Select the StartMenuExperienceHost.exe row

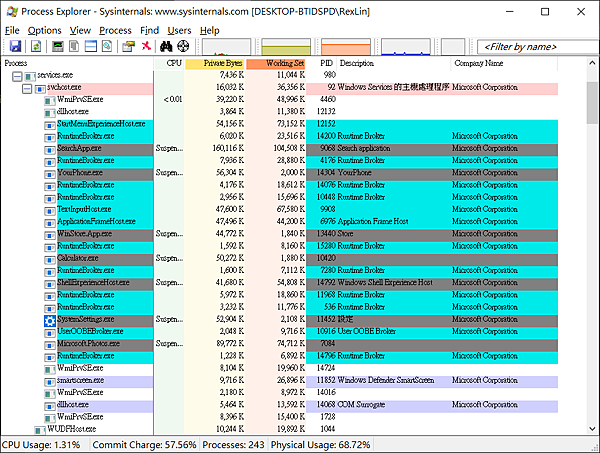tap(279, 124)
